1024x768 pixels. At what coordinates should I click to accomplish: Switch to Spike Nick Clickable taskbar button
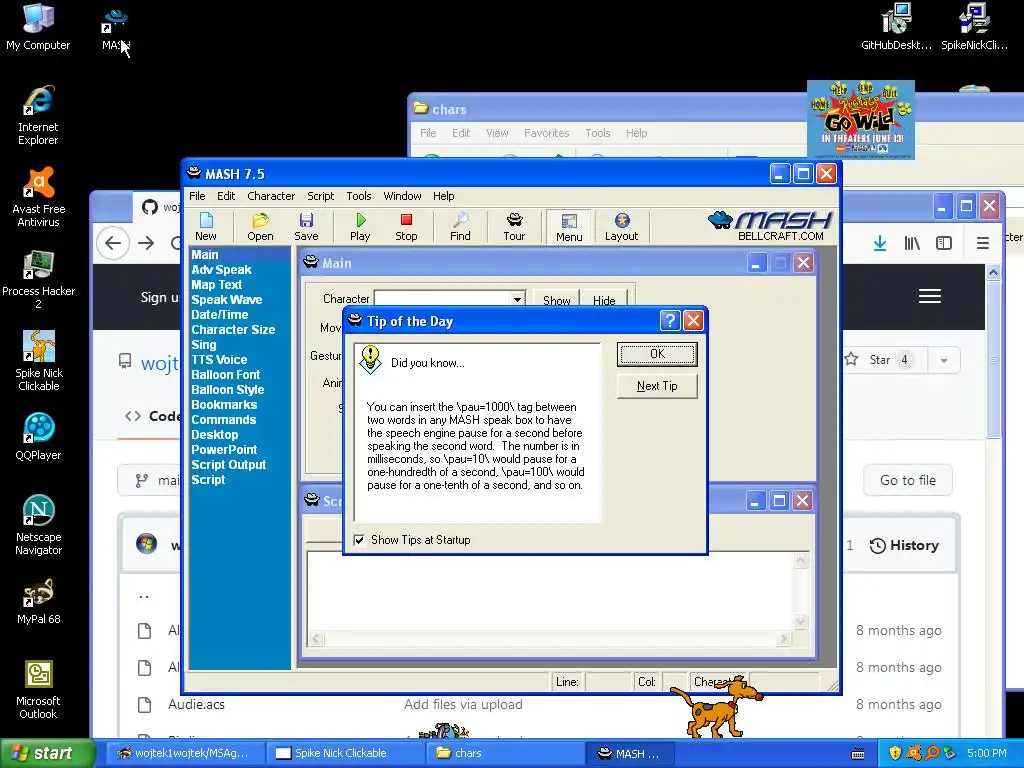click(x=345, y=753)
